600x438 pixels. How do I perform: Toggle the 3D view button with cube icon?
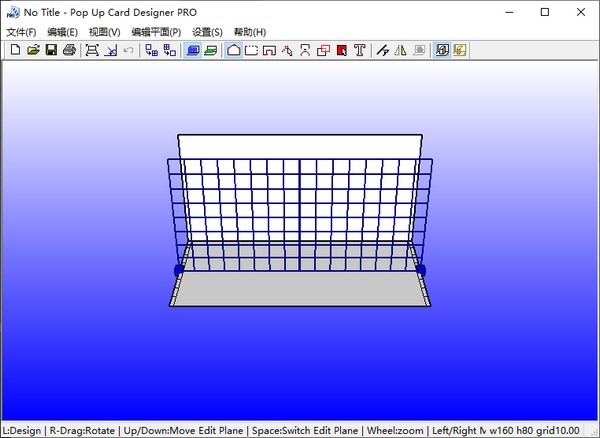point(441,50)
